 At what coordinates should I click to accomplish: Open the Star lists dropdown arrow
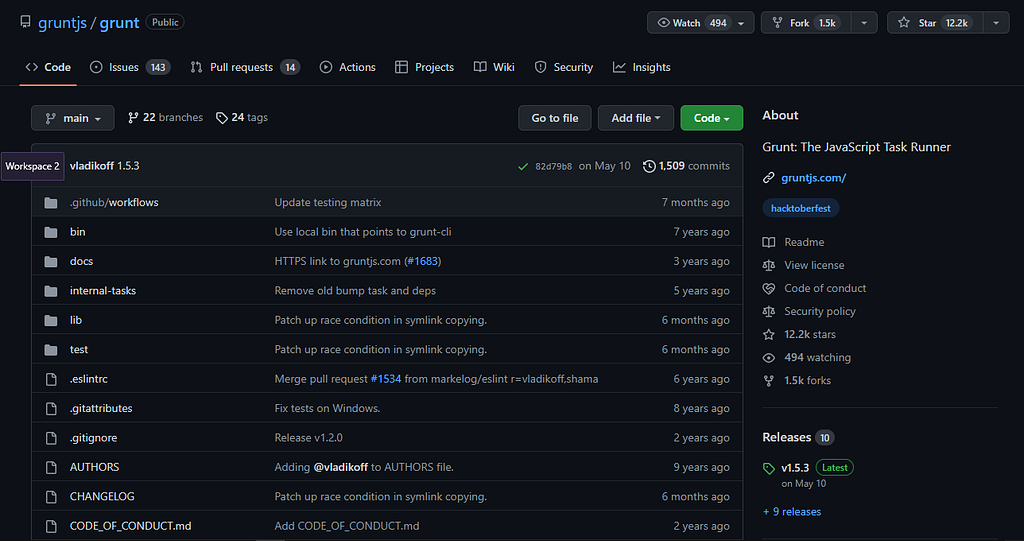(x=996, y=23)
